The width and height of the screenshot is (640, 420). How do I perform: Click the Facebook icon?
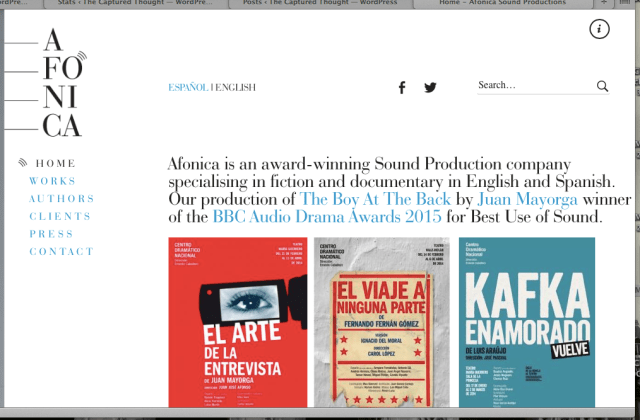[402, 87]
